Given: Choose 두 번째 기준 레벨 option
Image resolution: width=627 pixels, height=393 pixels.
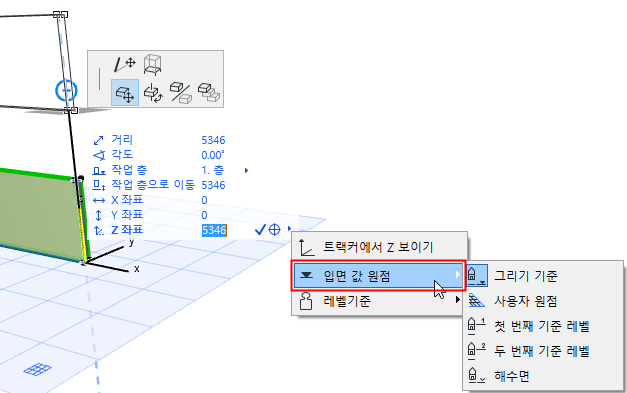Looking at the screenshot, I should tap(543, 351).
